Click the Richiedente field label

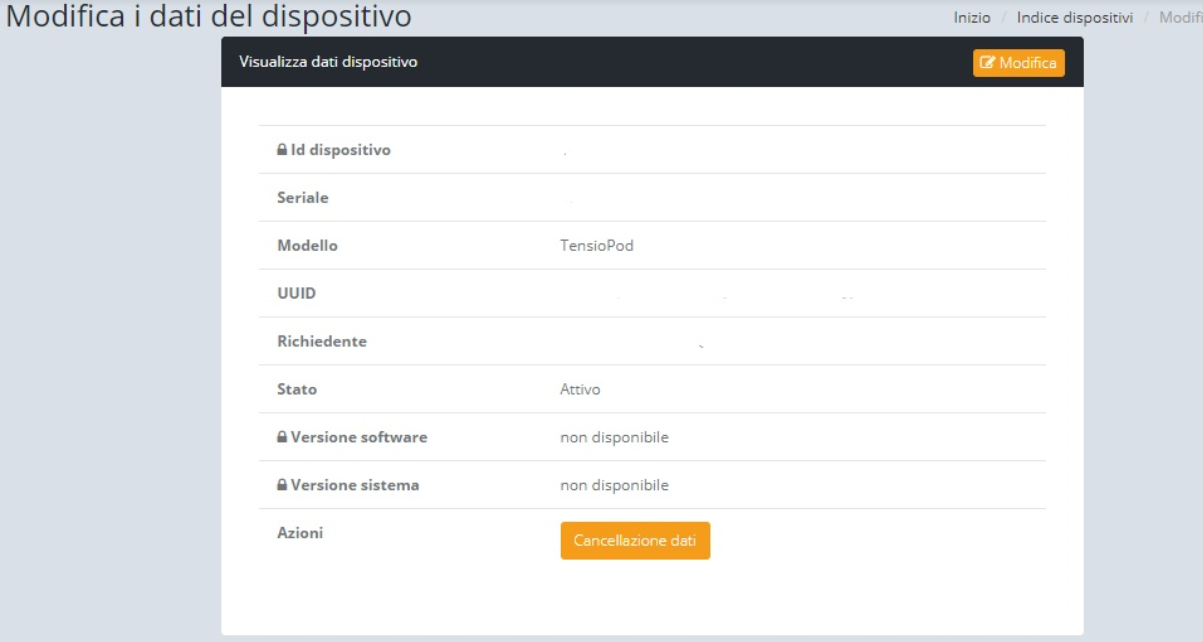322,342
